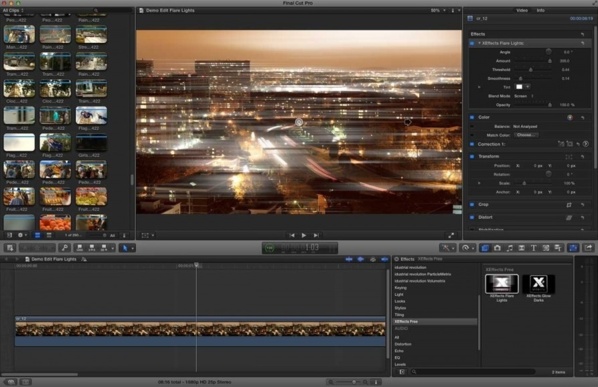Show the Themes browser

click(558, 248)
